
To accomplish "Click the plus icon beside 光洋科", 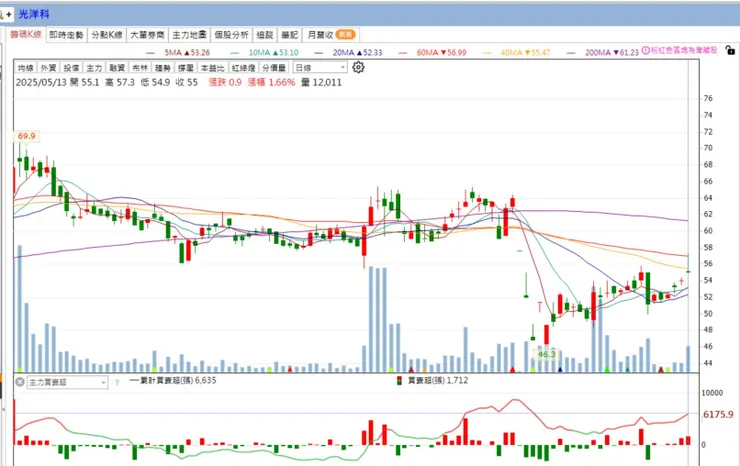I will coord(9,14).
